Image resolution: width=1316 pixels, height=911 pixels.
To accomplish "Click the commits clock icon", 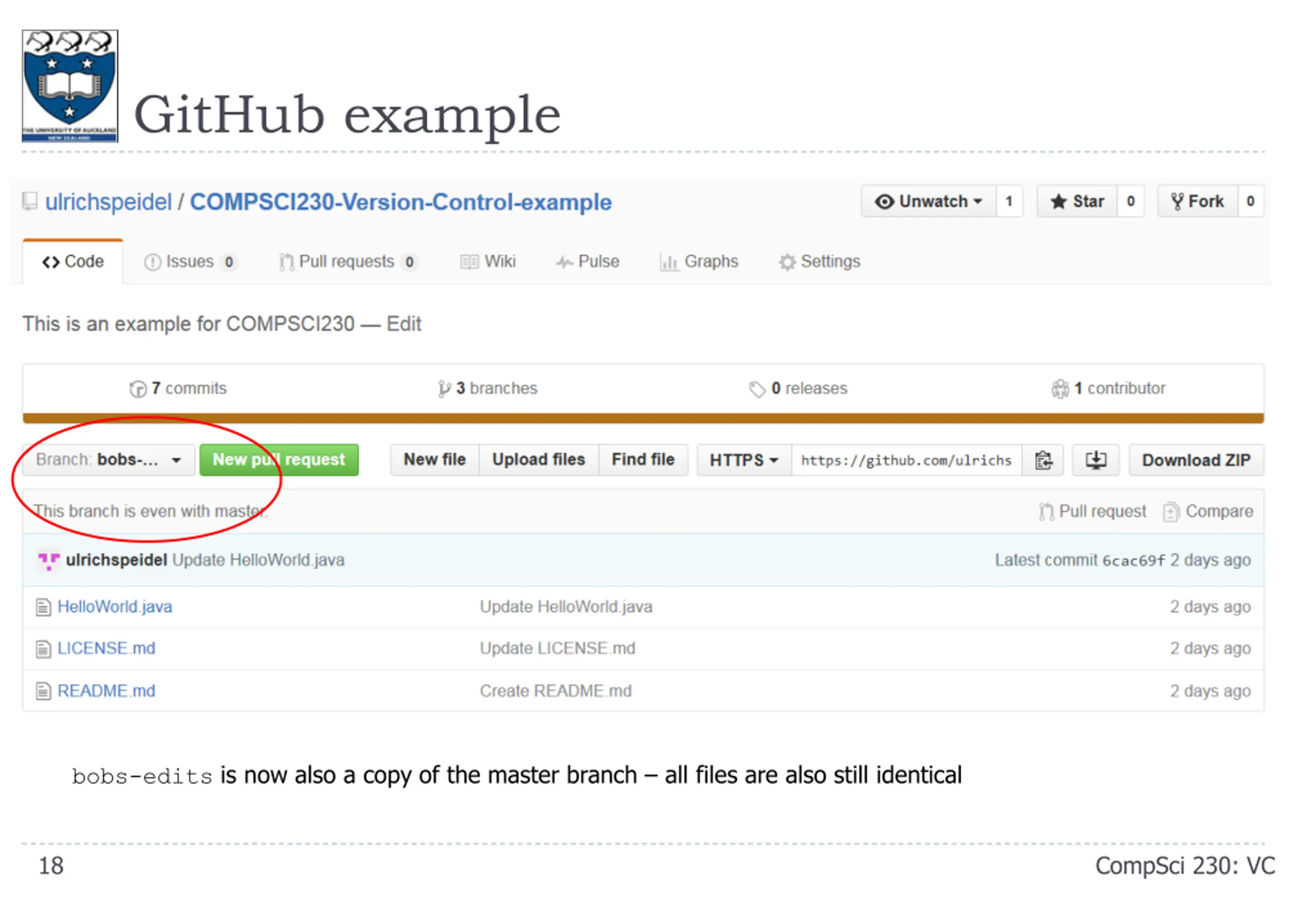I will point(138,389).
